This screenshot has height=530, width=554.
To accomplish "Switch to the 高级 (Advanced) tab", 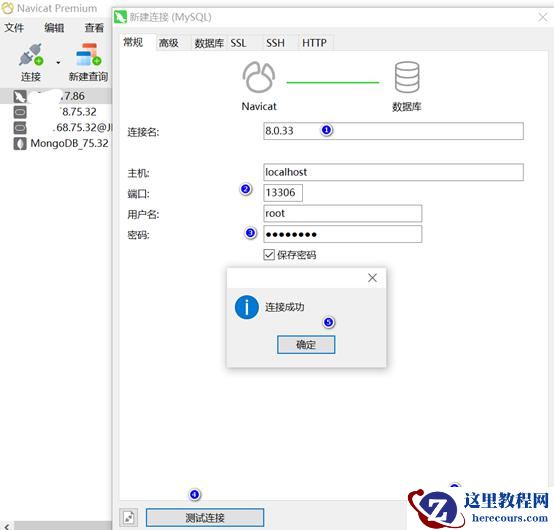I will 169,43.
